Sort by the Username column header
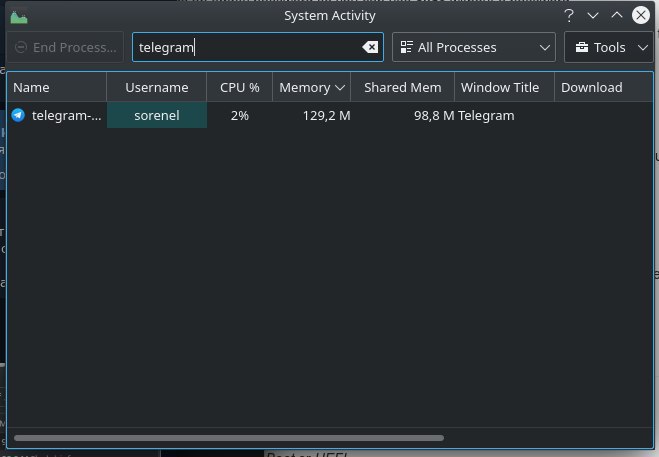 coord(156,87)
